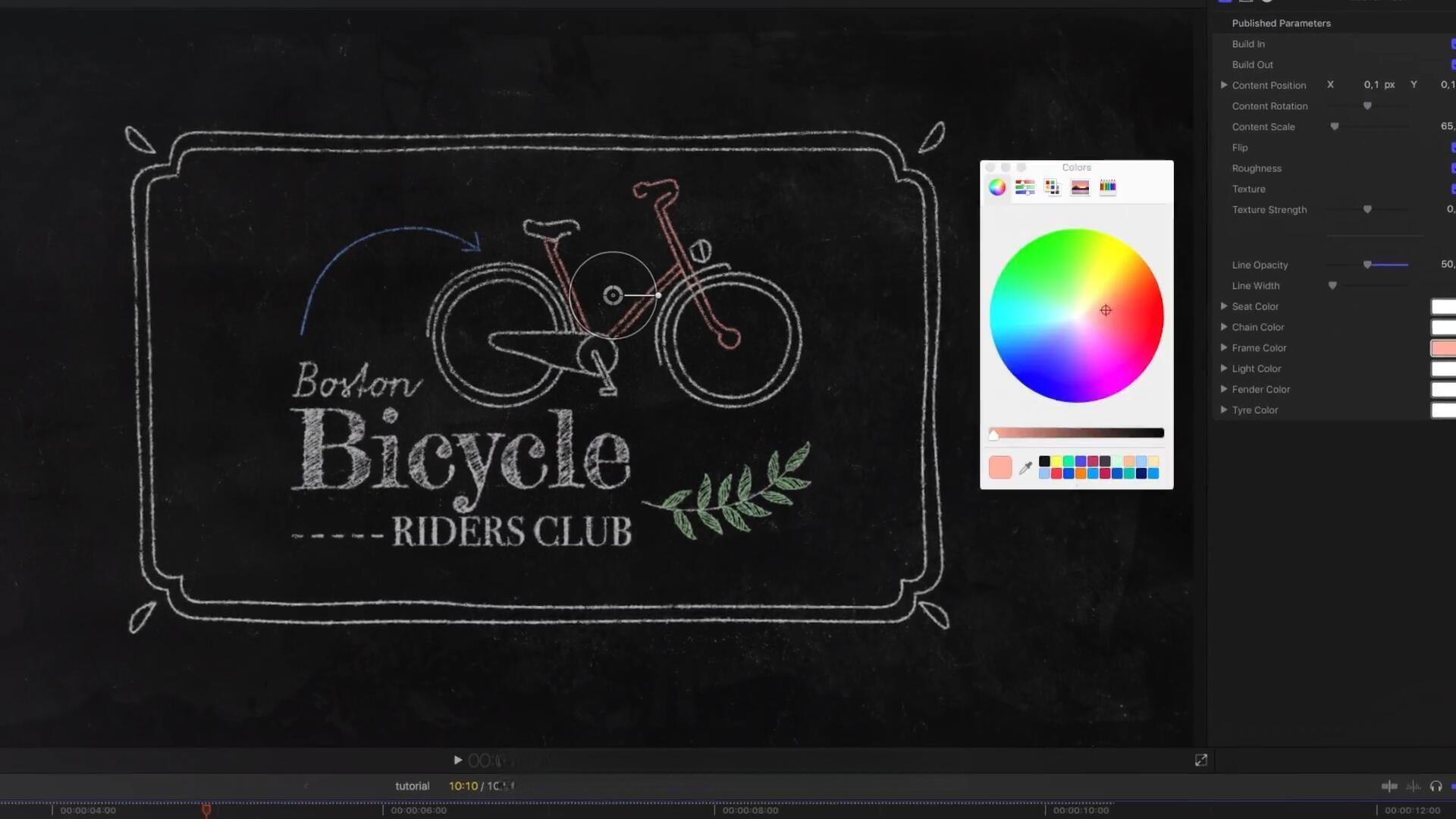The width and height of the screenshot is (1456, 819).
Task: Expand the Tyre Color disclosure triangle
Action: pyautogui.click(x=1223, y=409)
